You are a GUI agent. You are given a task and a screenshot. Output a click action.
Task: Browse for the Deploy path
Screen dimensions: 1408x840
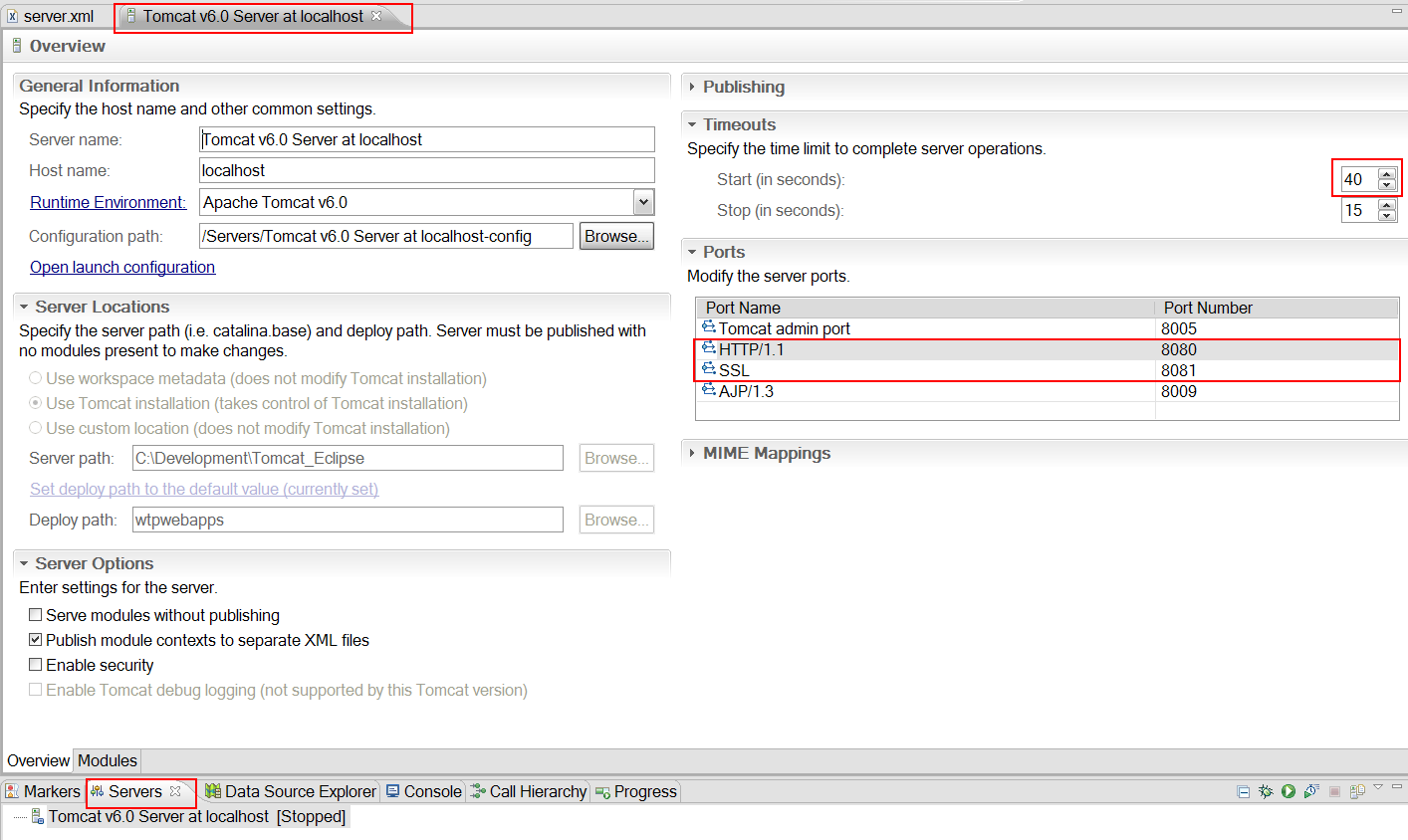pyautogui.click(x=616, y=520)
